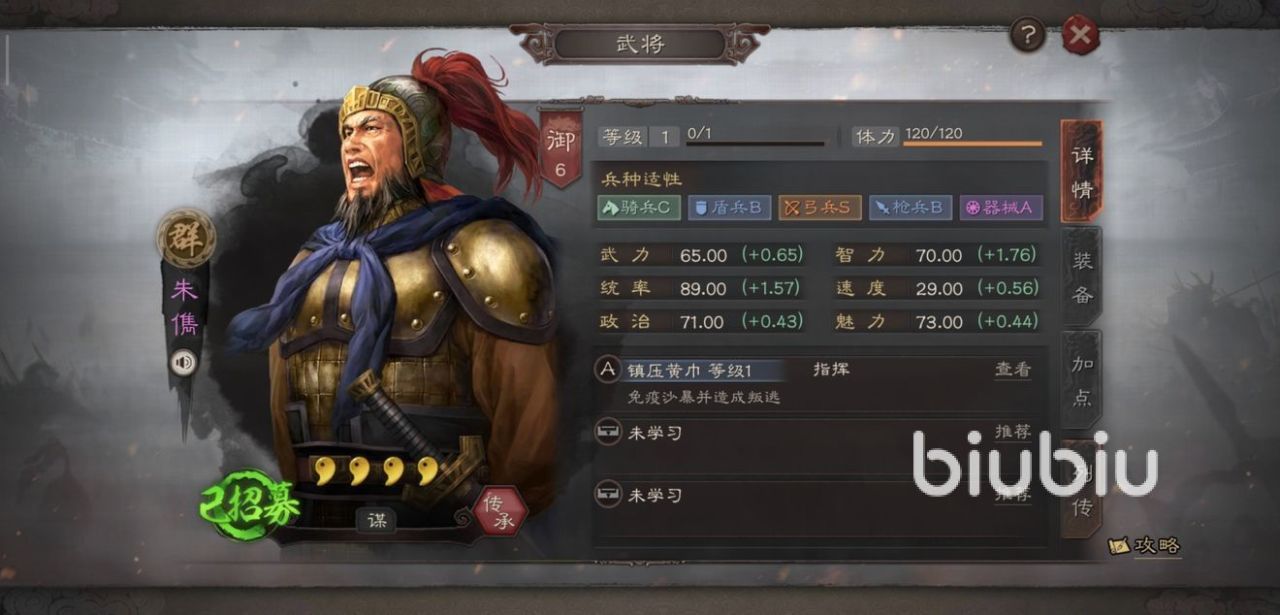Open the 攻略 strategy guide link
1280x615 pixels.
tap(1146, 546)
